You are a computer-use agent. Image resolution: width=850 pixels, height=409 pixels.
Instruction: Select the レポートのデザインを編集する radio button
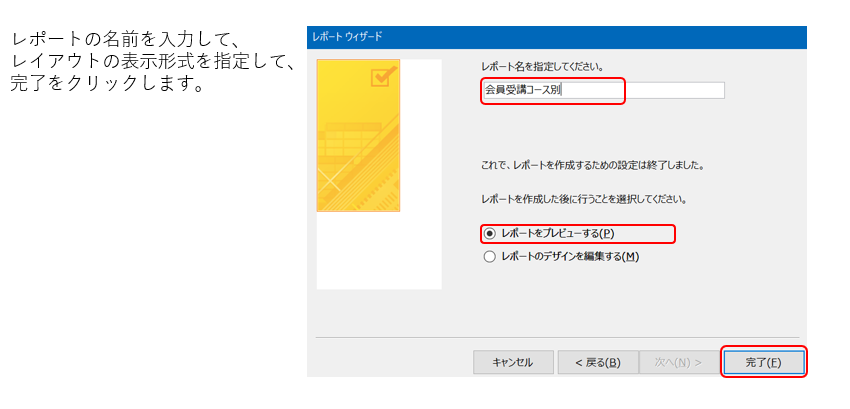pos(490,256)
